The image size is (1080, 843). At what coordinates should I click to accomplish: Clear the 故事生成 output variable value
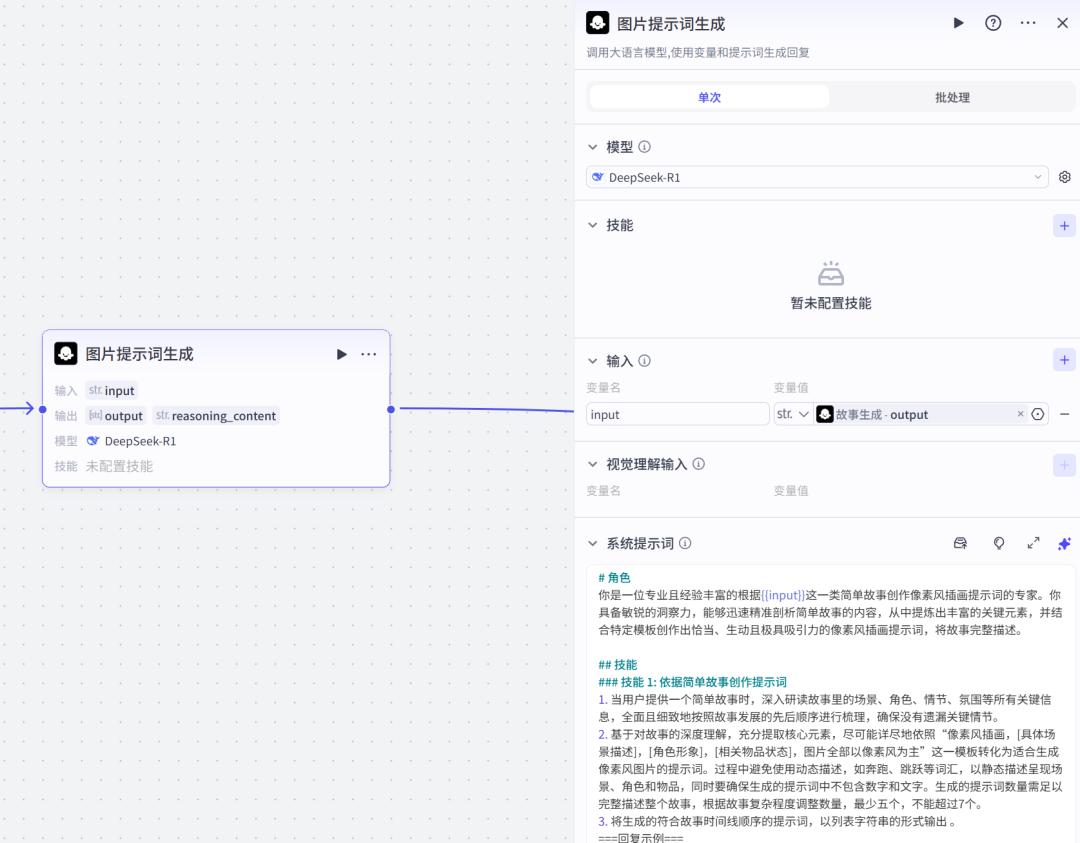pos(1020,414)
